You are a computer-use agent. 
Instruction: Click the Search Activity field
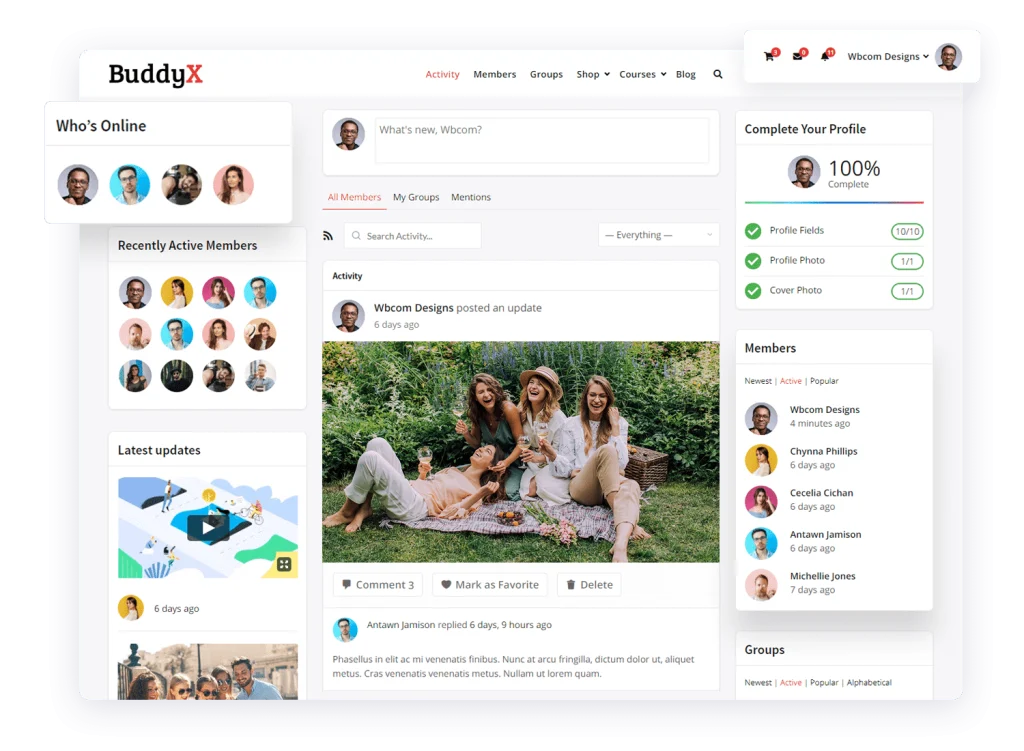413,236
